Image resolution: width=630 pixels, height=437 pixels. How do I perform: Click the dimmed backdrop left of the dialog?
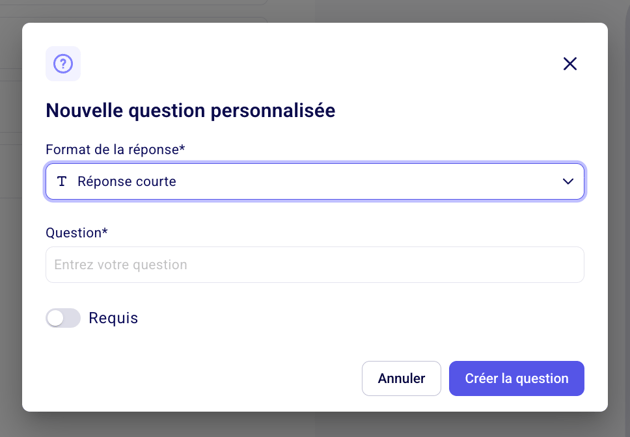[10, 250]
